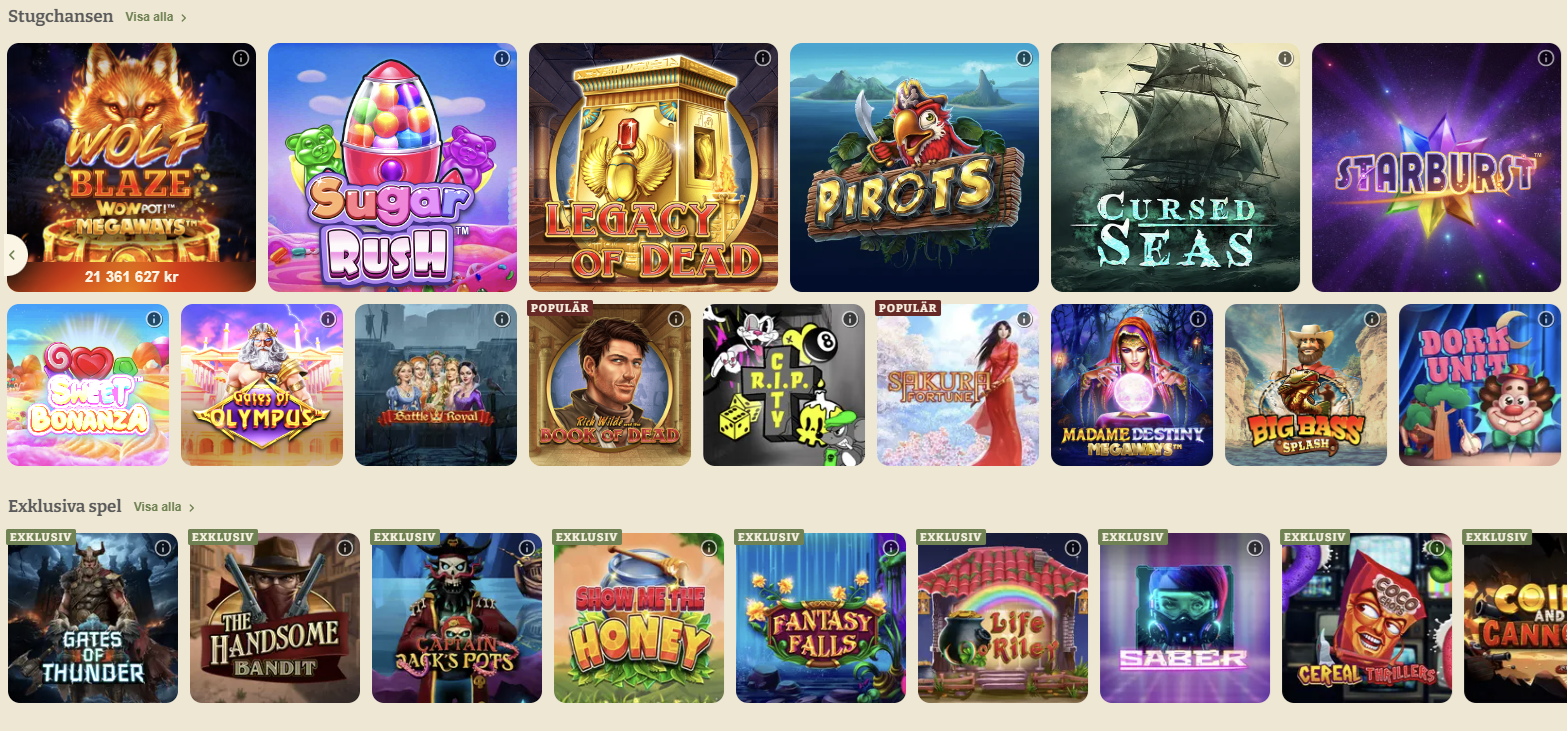
Task: Open Madame Destiny Megaways tile
Action: point(1132,385)
